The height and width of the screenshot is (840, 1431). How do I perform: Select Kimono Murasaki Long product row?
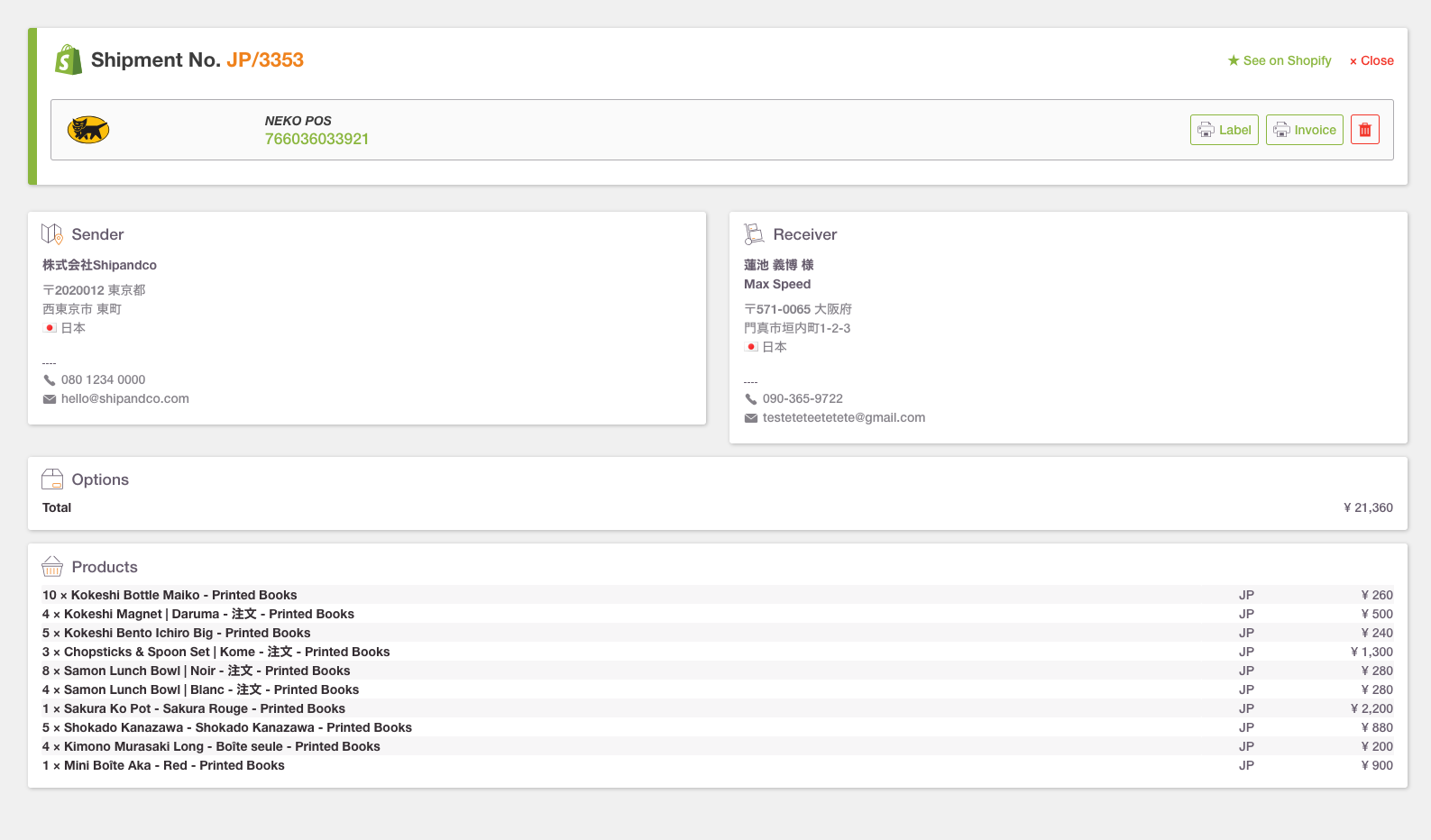click(718, 746)
